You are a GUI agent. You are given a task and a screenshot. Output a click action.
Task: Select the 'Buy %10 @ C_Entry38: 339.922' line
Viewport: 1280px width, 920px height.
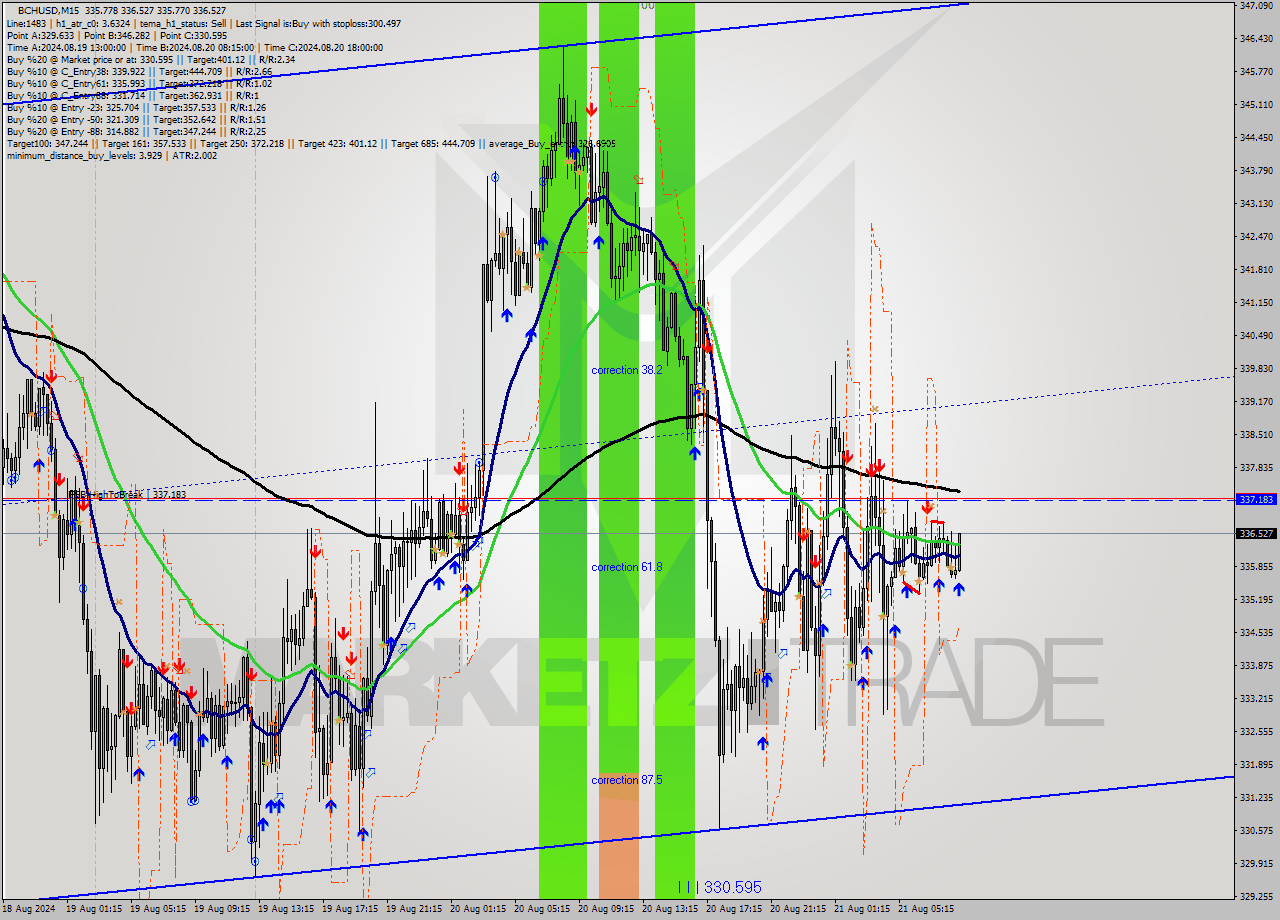tap(139, 71)
